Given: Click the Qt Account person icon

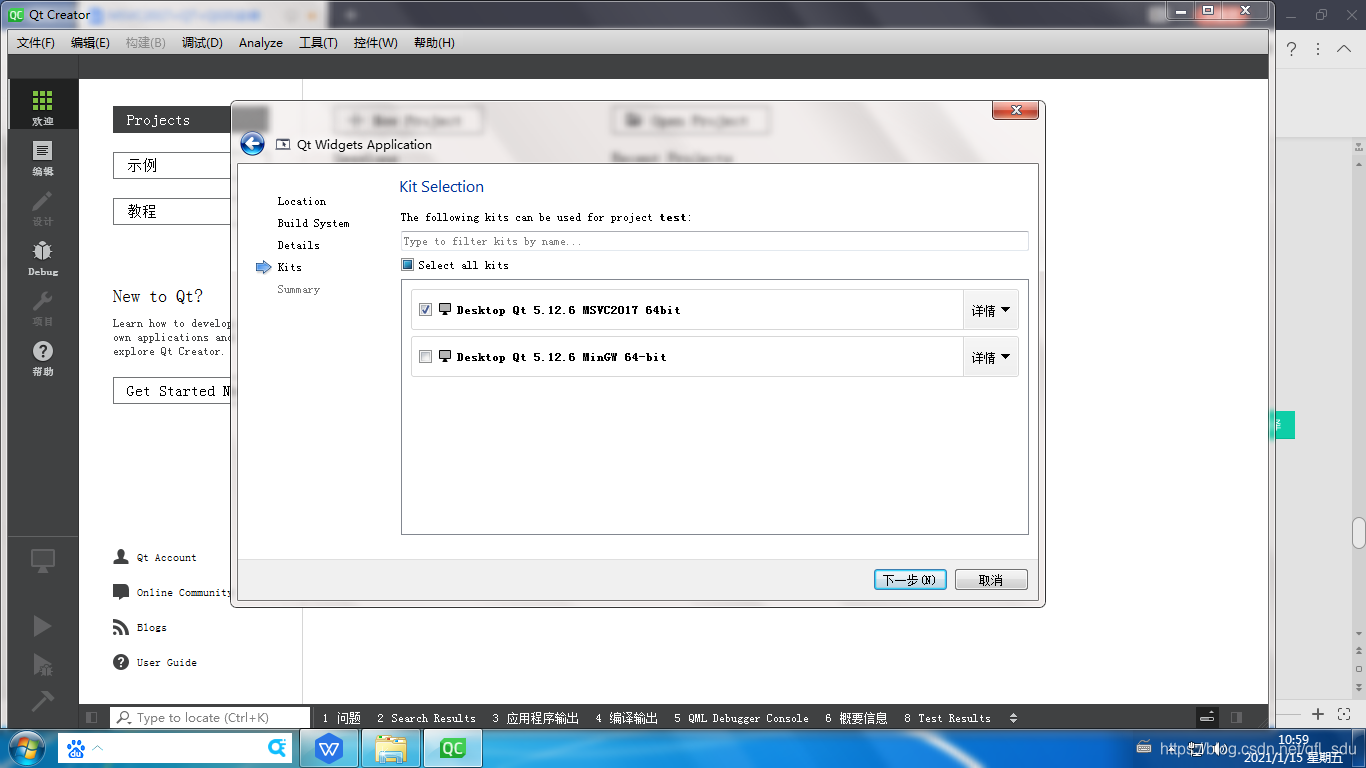Looking at the screenshot, I should point(121,557).
